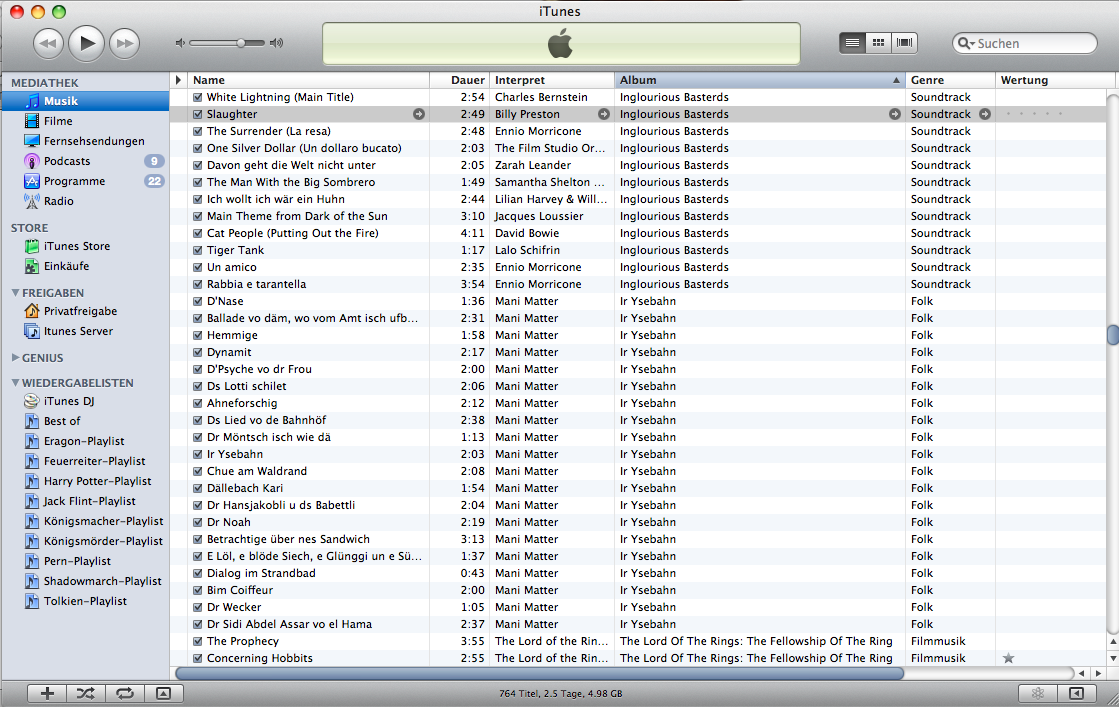Open search options magnifier dropdown

[x=966, y=44]
